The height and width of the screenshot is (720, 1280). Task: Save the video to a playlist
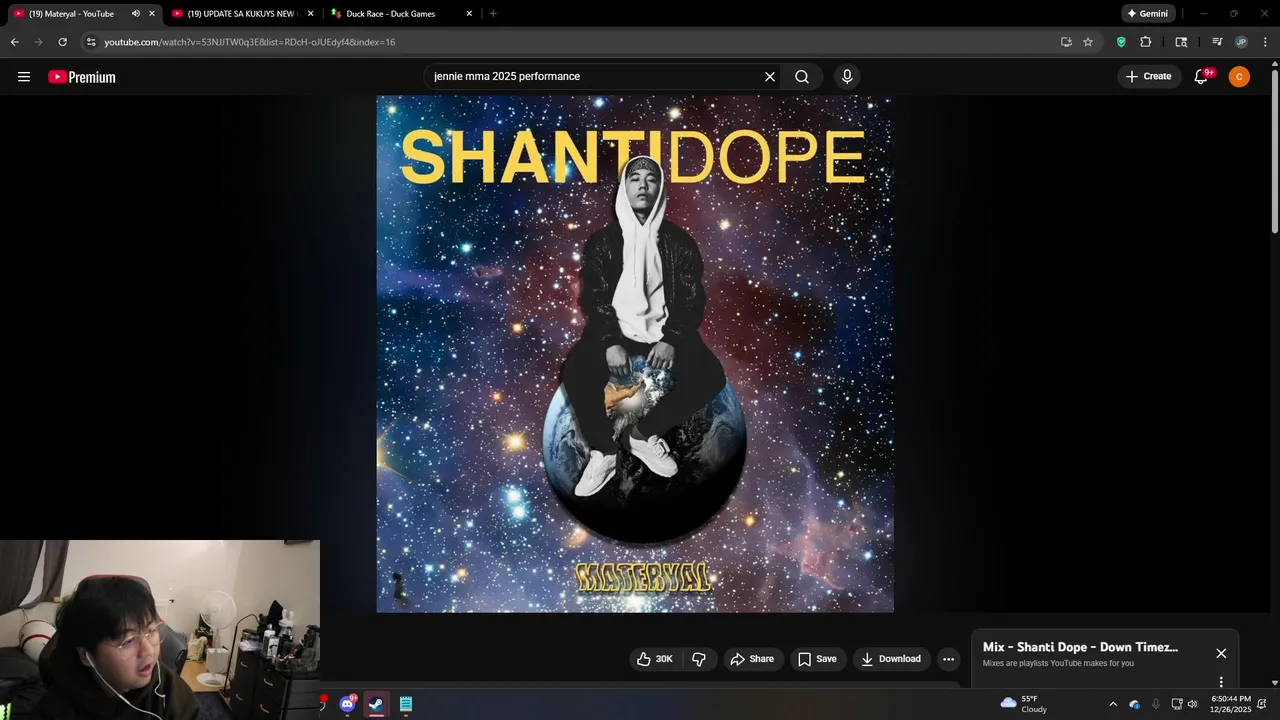point(817,659)
